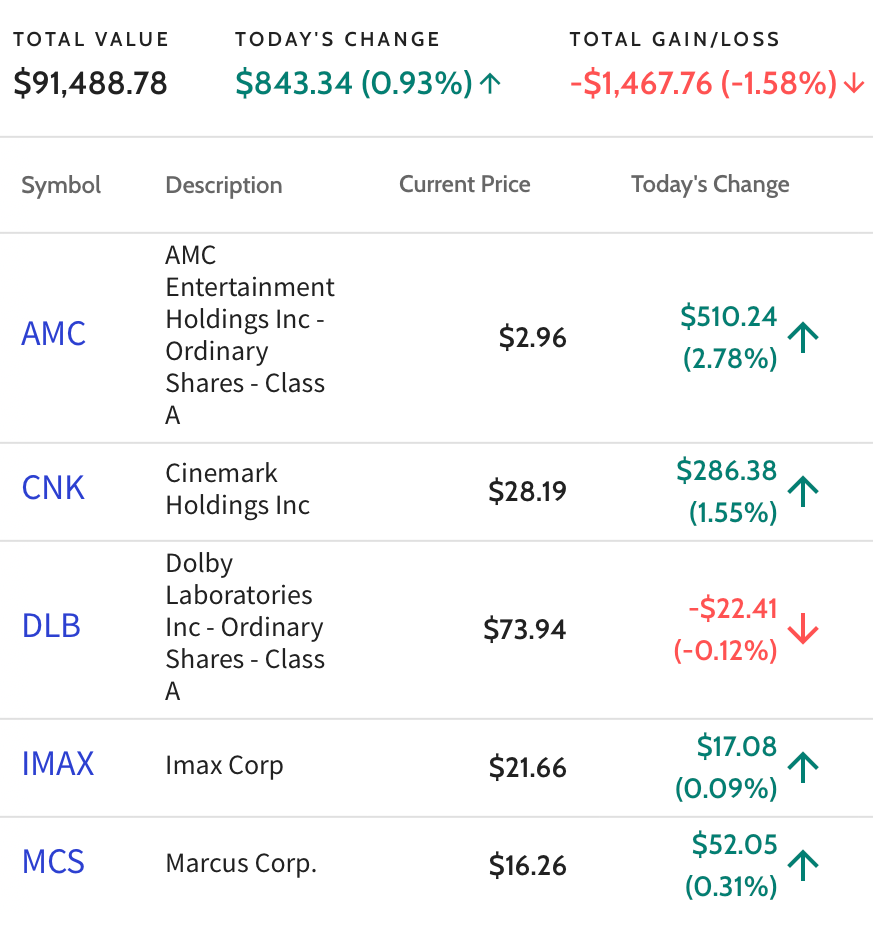Open the IMAX ticker symbol link
This screenshot has height=929, width=873.
tap(58, 764)
